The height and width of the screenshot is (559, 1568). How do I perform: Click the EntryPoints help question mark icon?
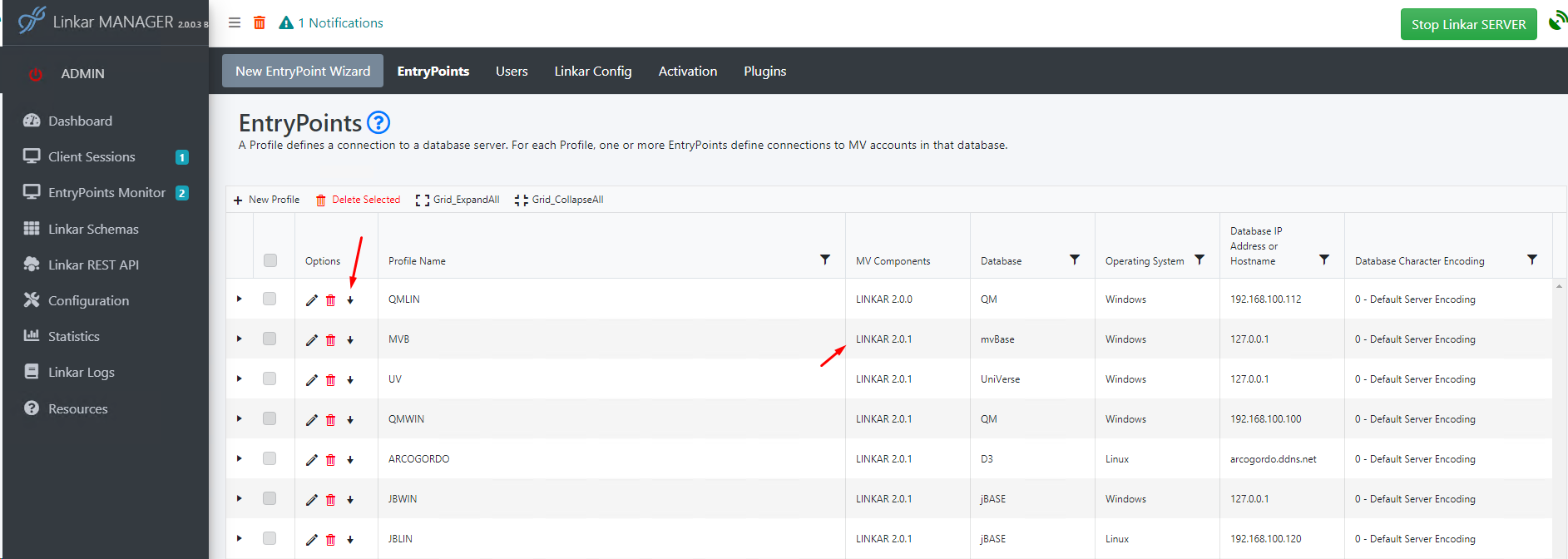point(378,123)
